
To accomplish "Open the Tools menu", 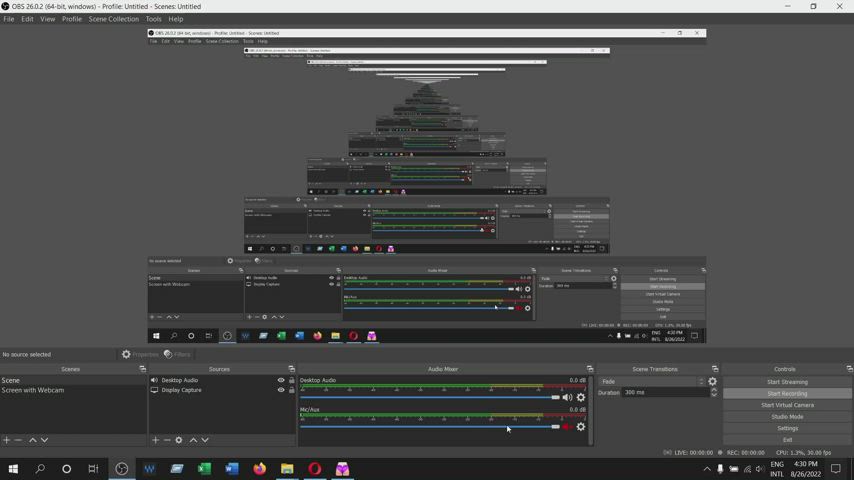I will (x=153, y=19).
